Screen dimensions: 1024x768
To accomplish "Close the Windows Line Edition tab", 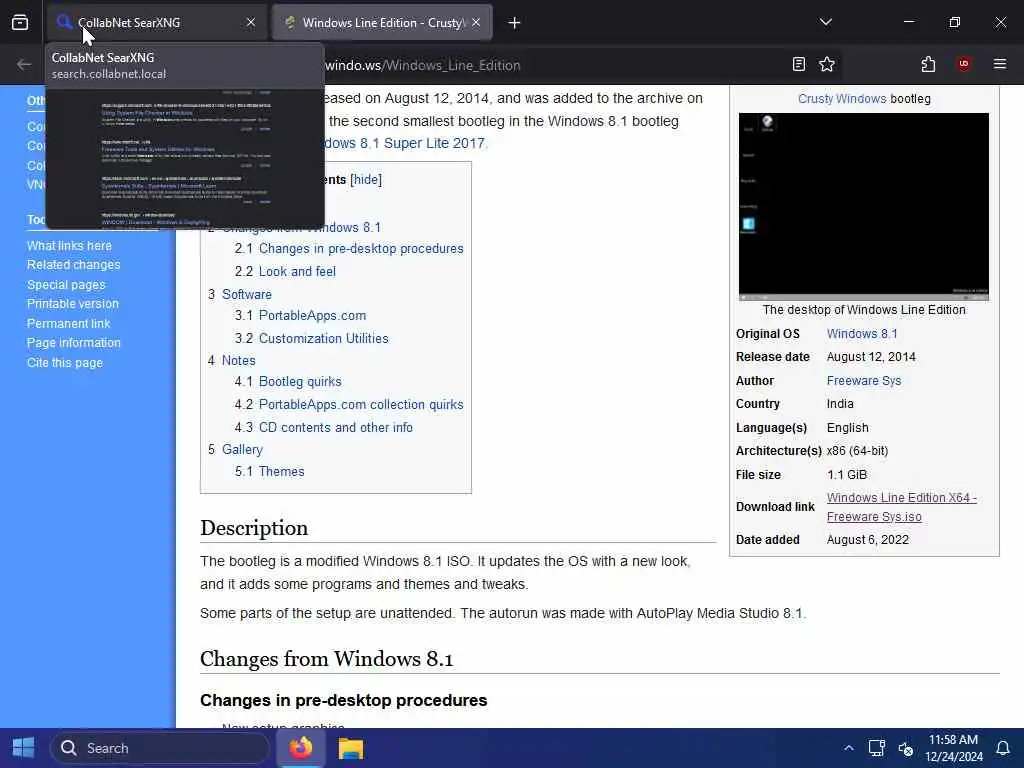I will pos(476,23).
